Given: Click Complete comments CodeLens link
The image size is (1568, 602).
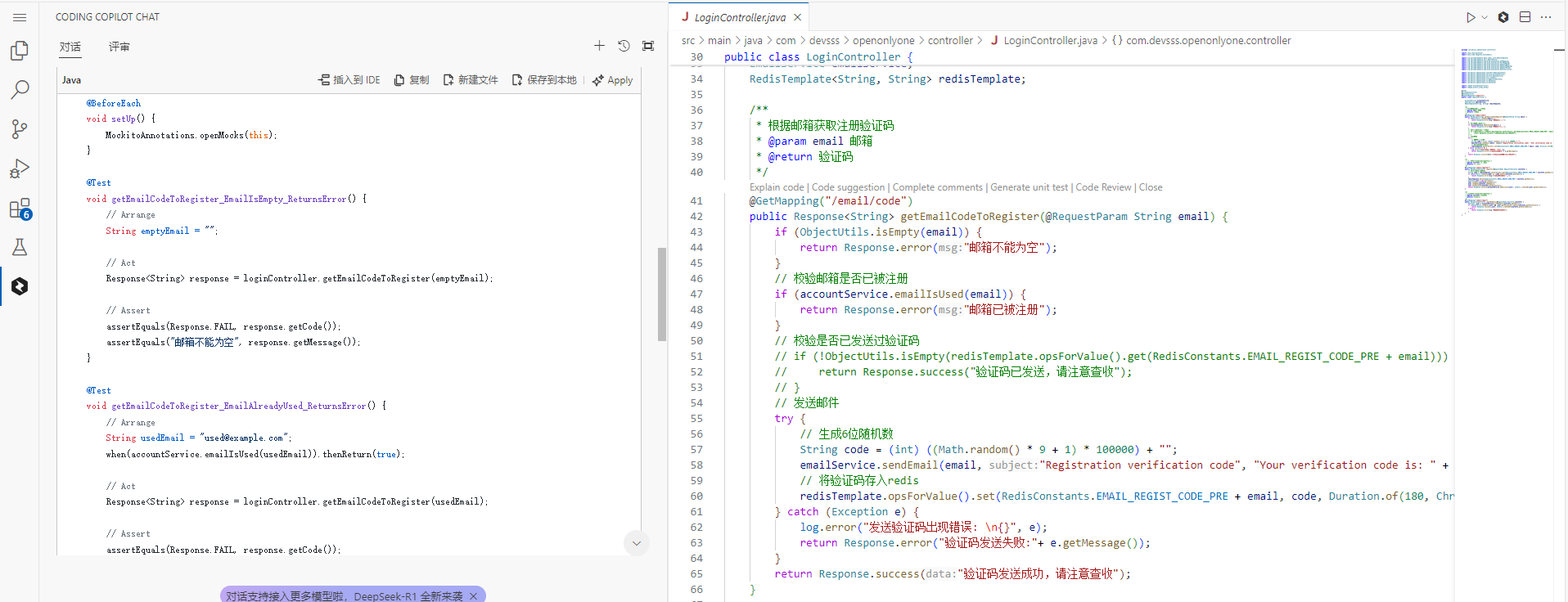Looking at the screenshot, I should click(938, 187).
